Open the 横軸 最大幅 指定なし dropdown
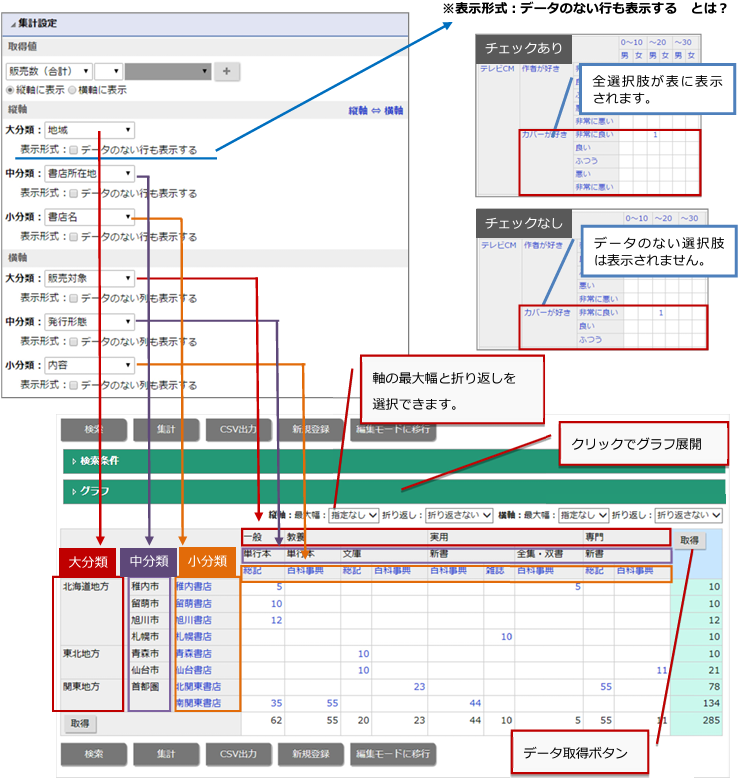The image size is (740, 780). [583, 515]
